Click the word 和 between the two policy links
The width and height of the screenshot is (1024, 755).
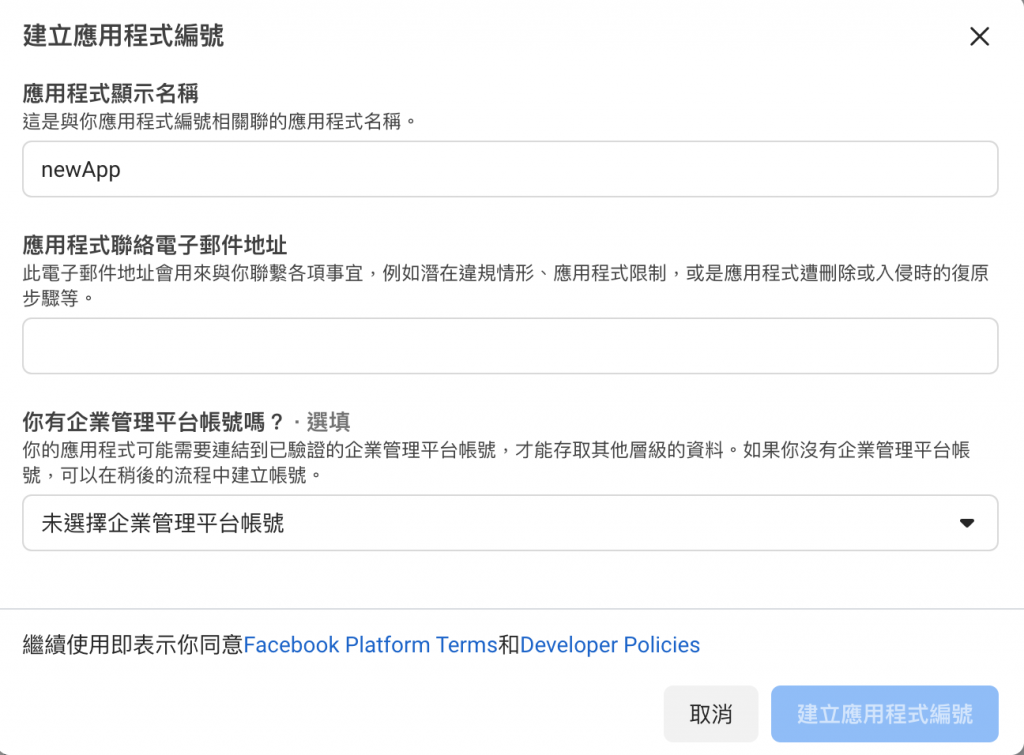coord(509,645)
